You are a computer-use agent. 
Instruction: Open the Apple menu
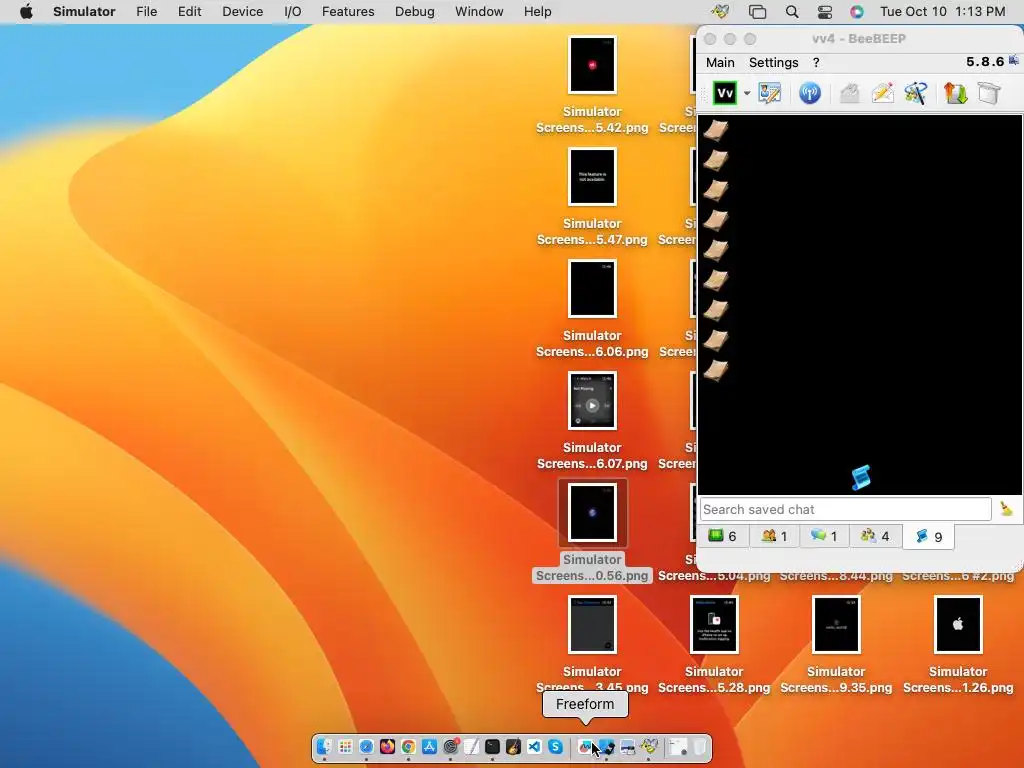click(26, 12)
